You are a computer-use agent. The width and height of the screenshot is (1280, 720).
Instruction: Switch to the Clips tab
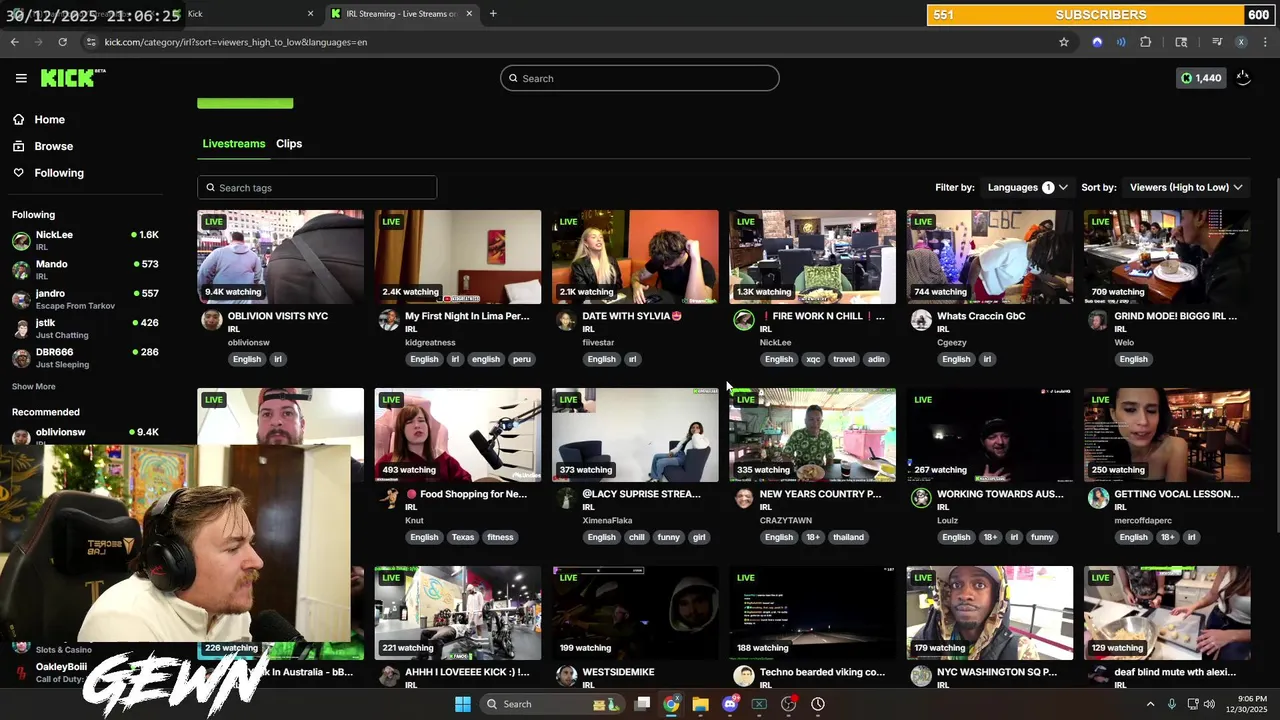click(x=289, y=143)
